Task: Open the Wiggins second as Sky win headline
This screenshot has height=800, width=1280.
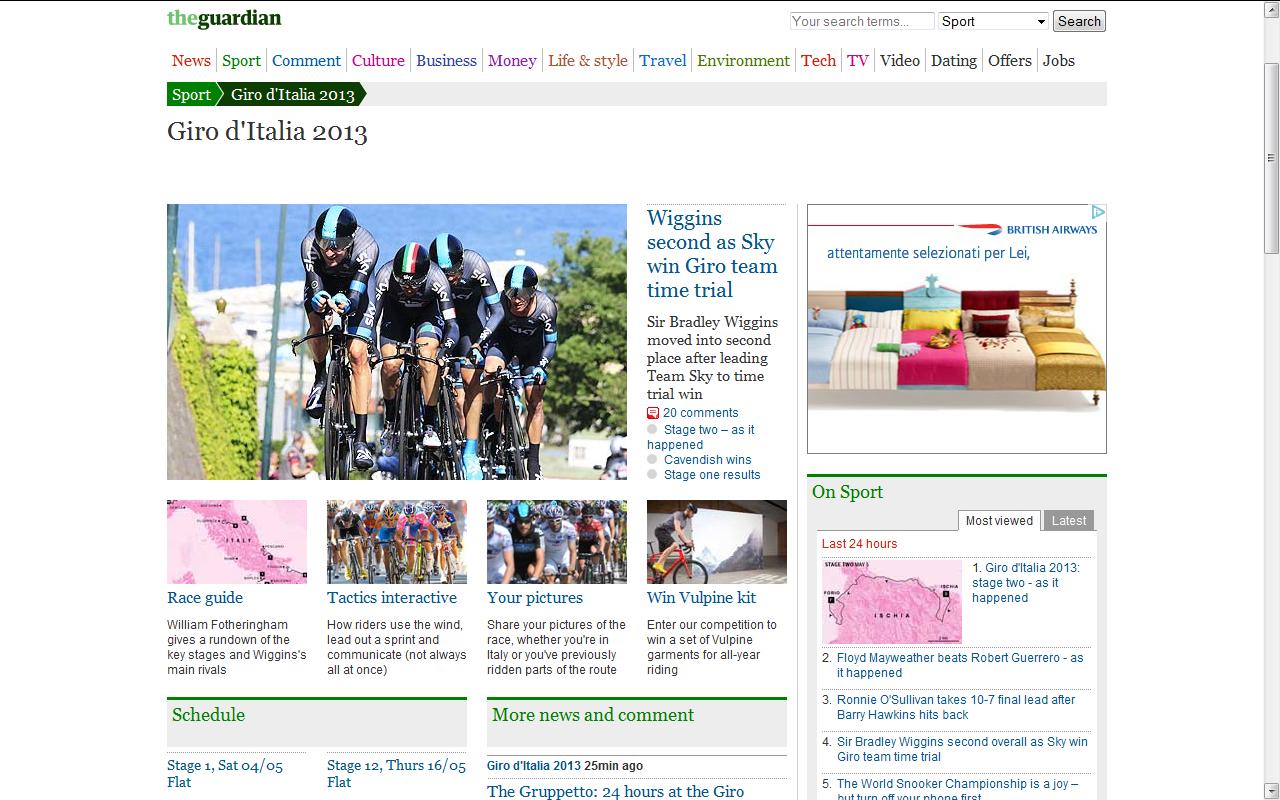Action: click(x=711, y=254)
